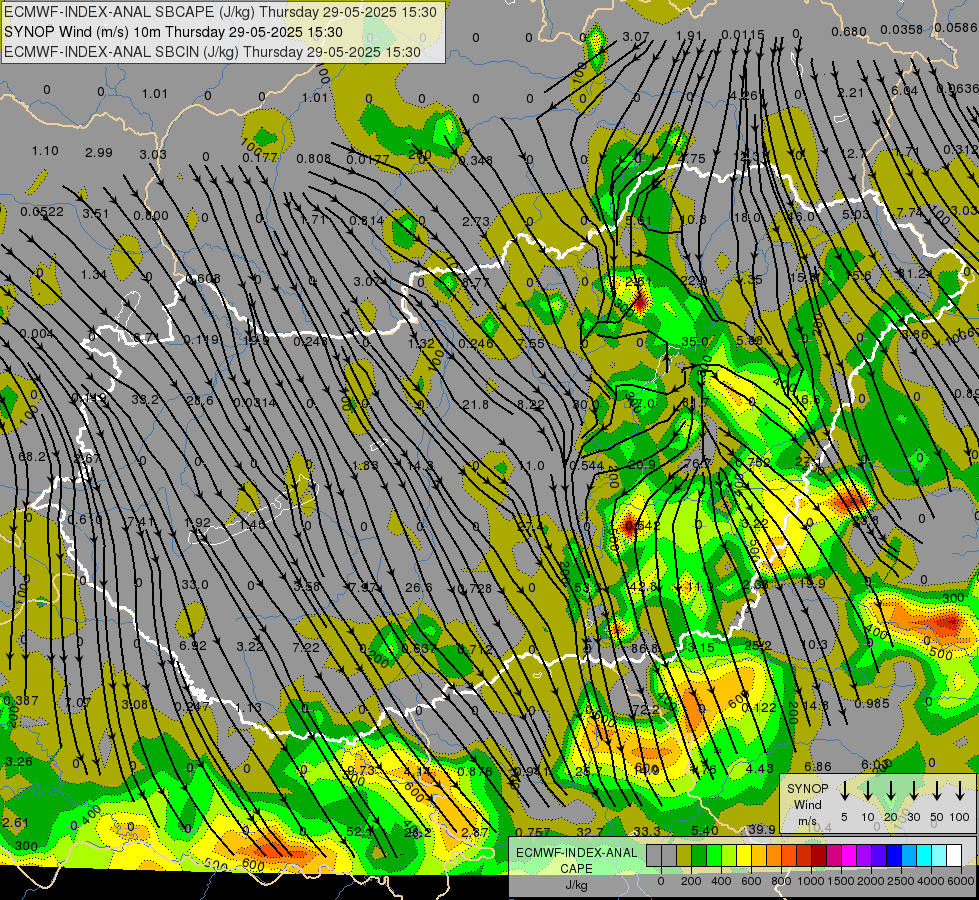
Task: Click the '1500' tick label on the CAPE scale
Action: pyautogui.click(x=842, y=881)
